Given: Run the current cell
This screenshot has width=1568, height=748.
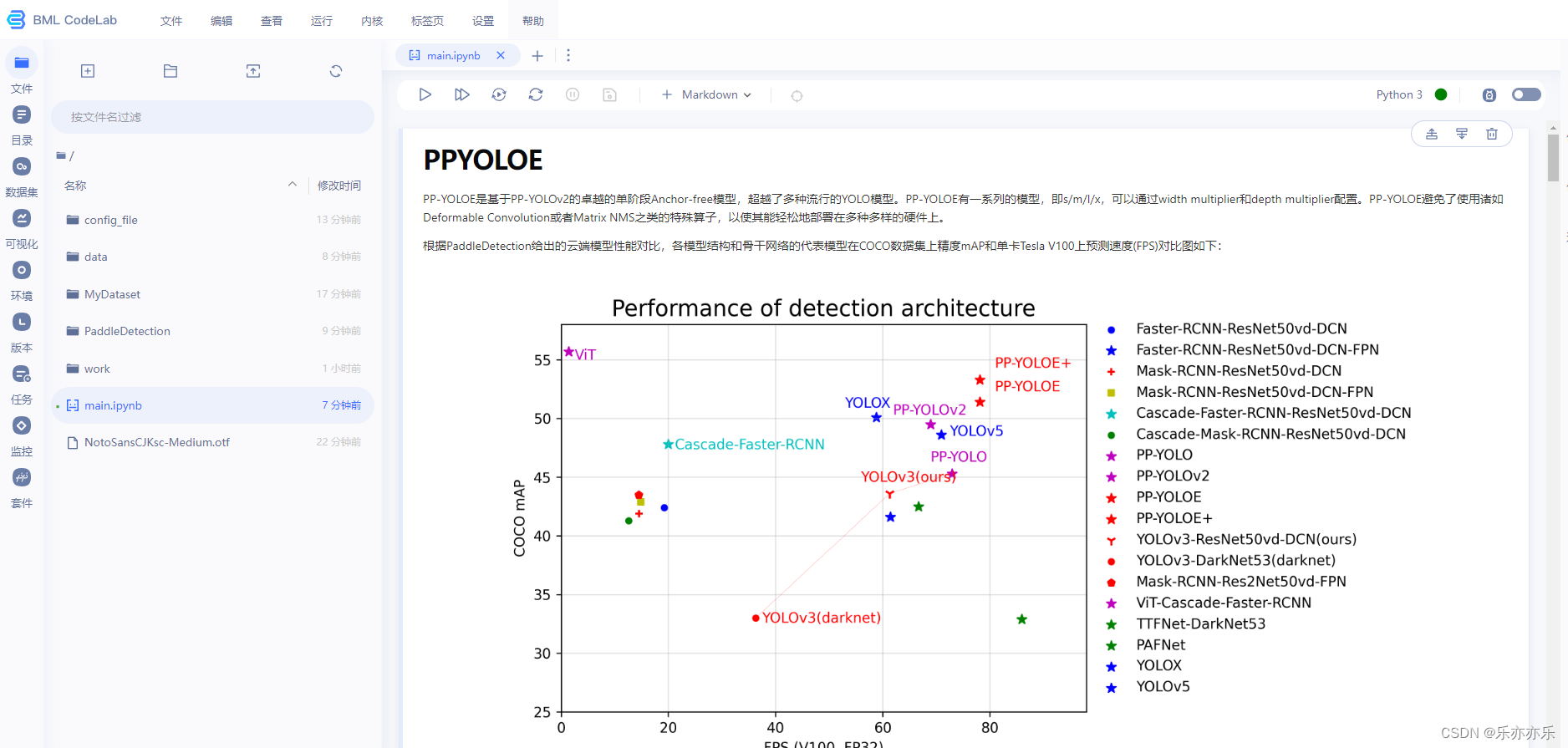Looking at the screenshot, I should (425, 94).
